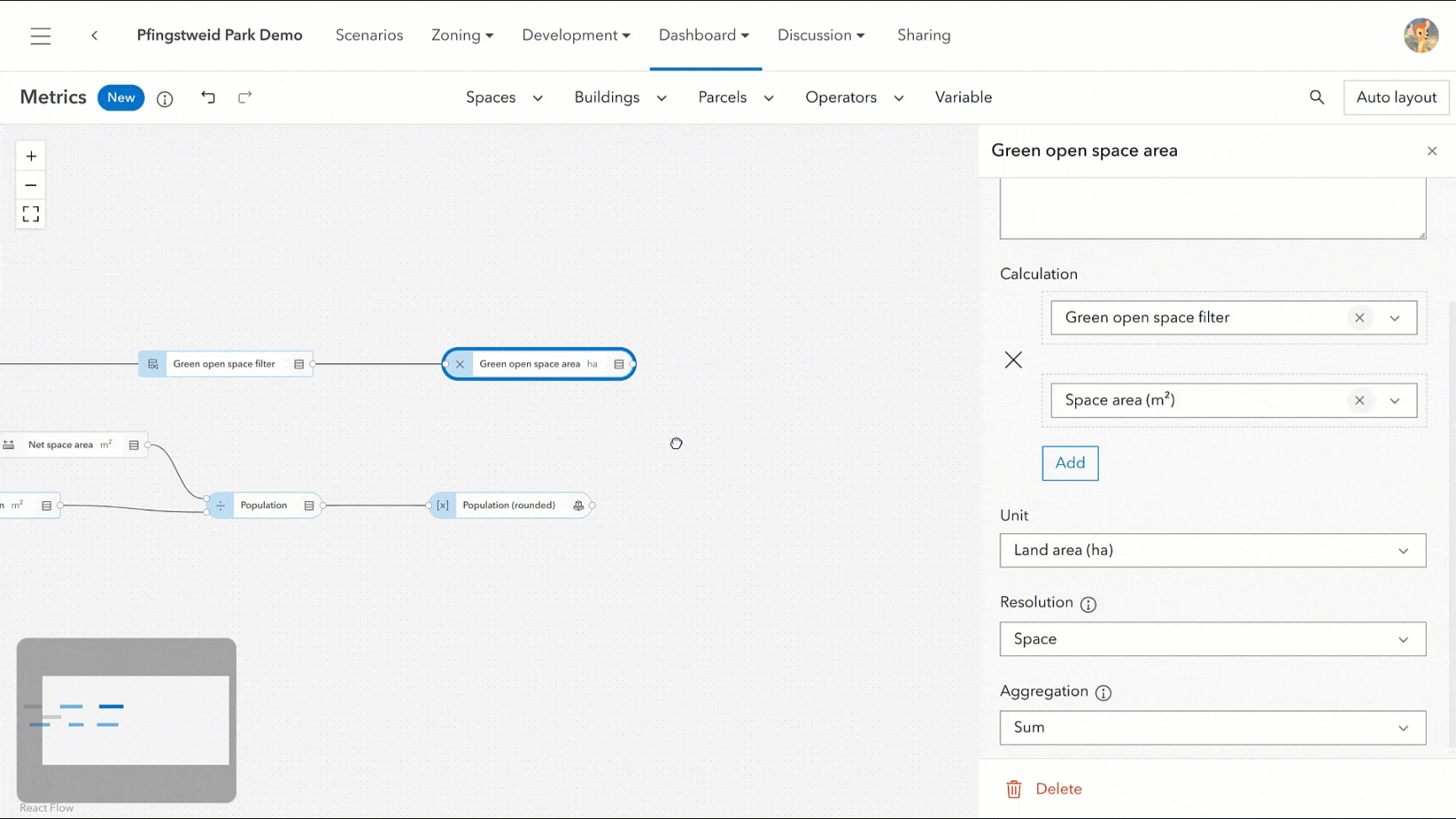Click the Add button under Space area

pos(1069,462)
